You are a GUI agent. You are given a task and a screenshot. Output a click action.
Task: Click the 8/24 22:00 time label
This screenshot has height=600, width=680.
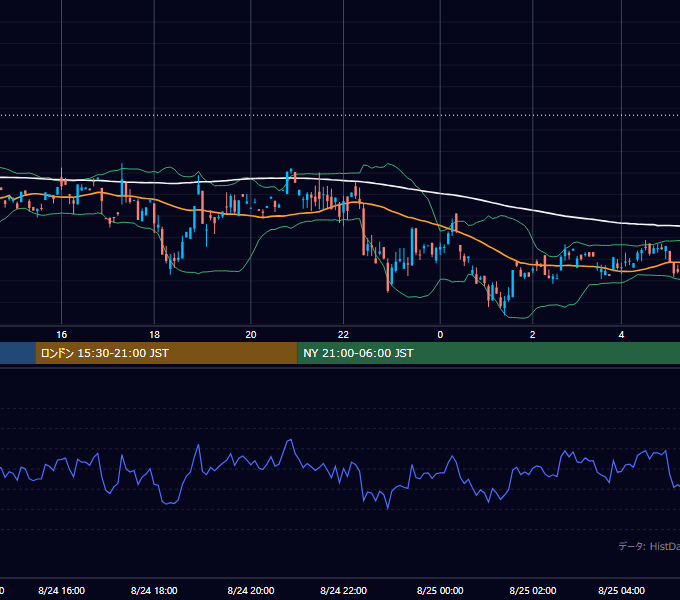coord(343,590)
